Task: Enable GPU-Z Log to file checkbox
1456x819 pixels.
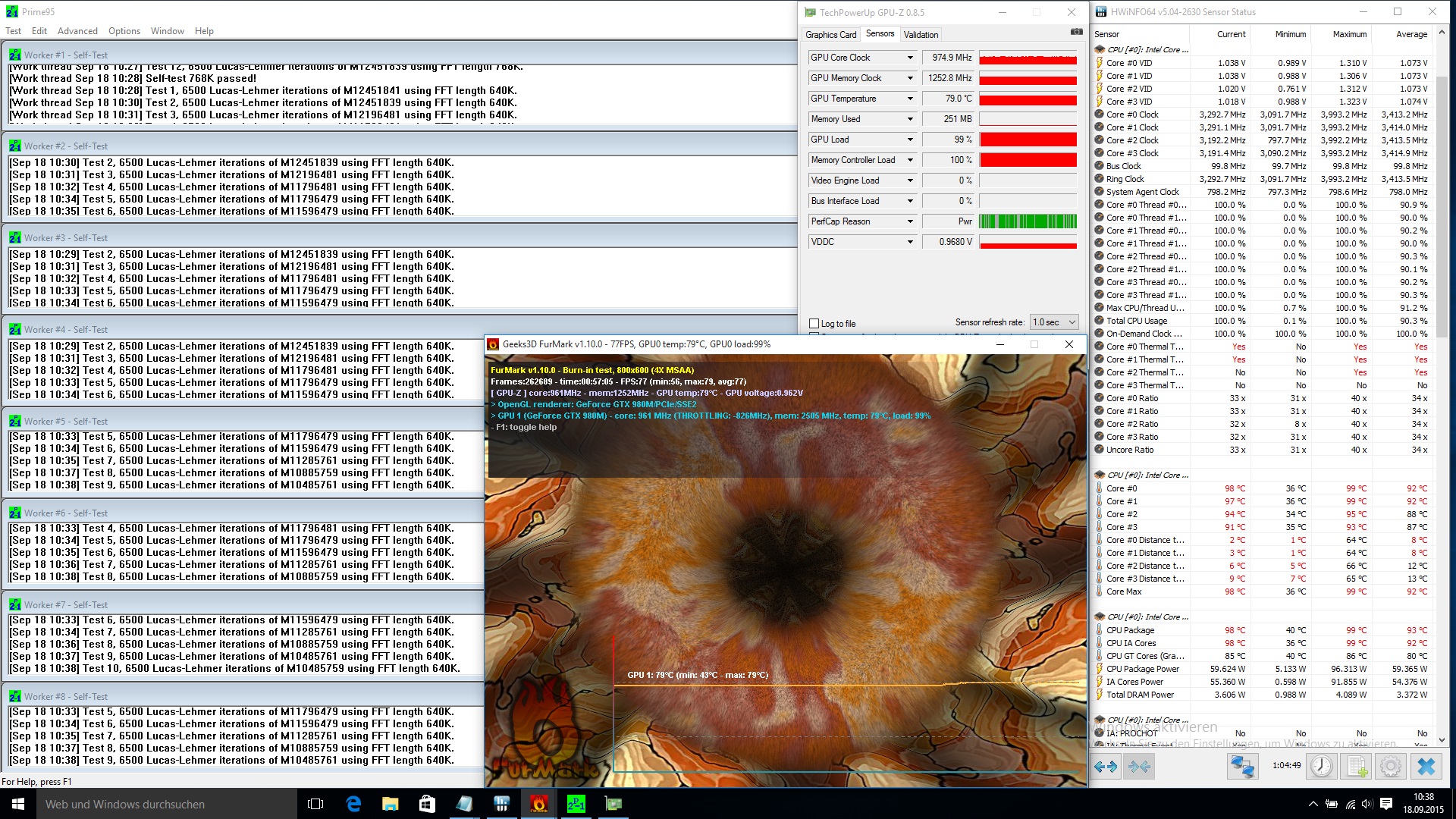Action: pos(814,324)
